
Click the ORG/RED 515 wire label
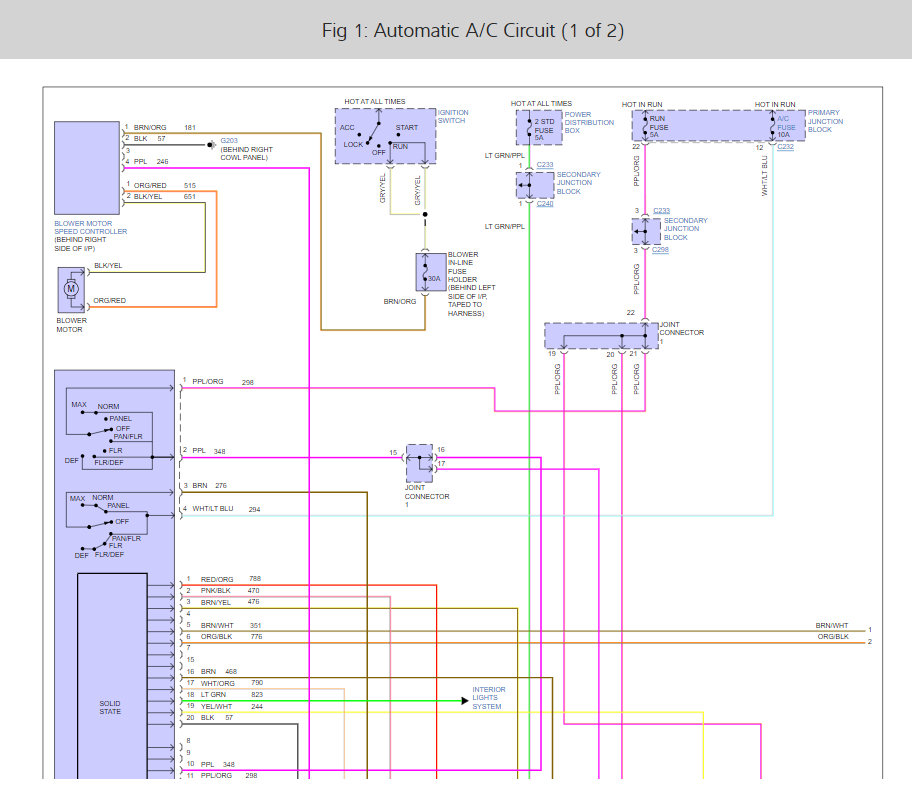point(165,186)
